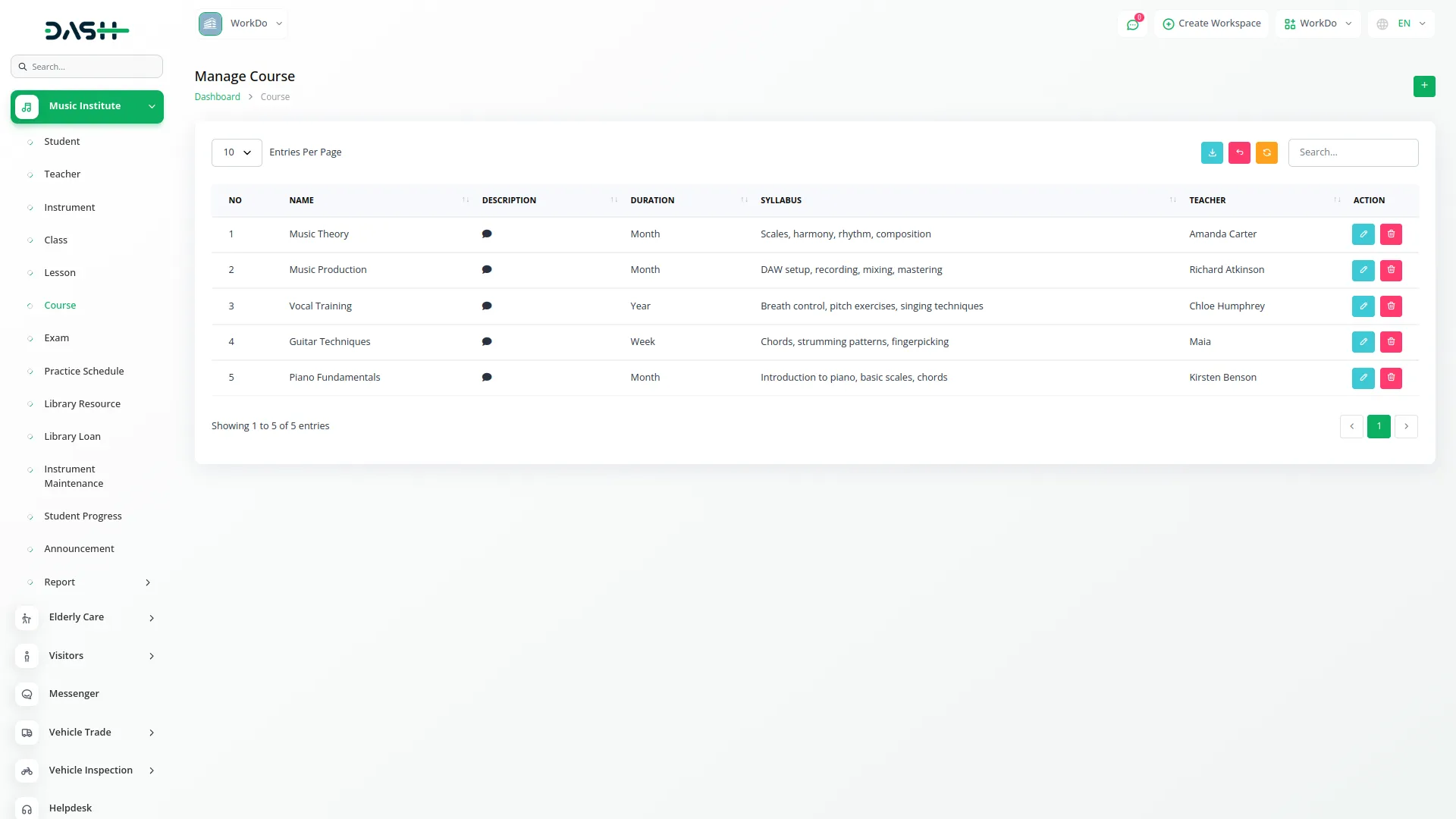Click the pink reset undo icon

pyautogui.click(x=1239, y=152)
